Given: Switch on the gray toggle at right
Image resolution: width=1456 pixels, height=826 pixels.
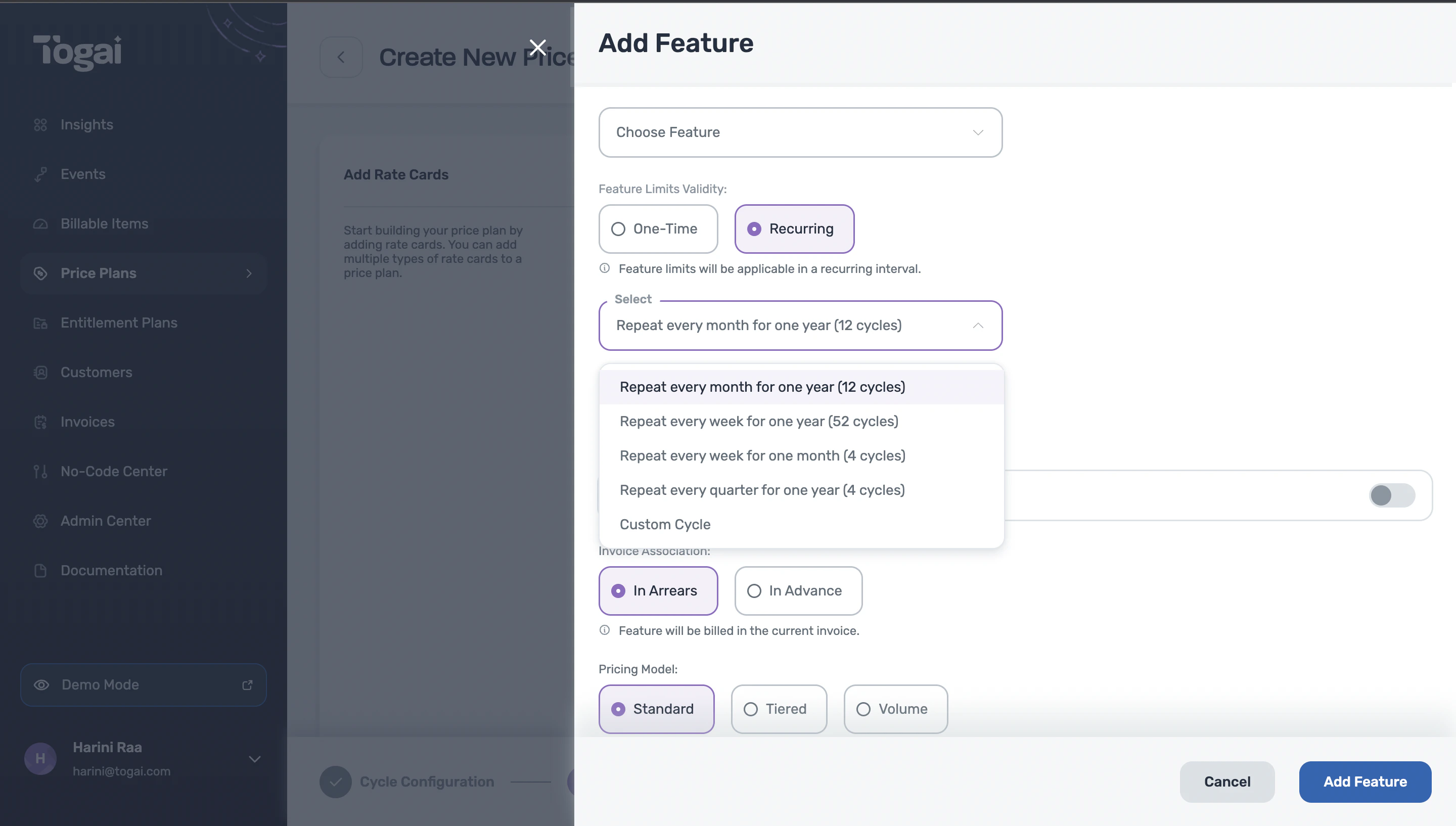Looking at the screenshot, I should point(1391,495).
